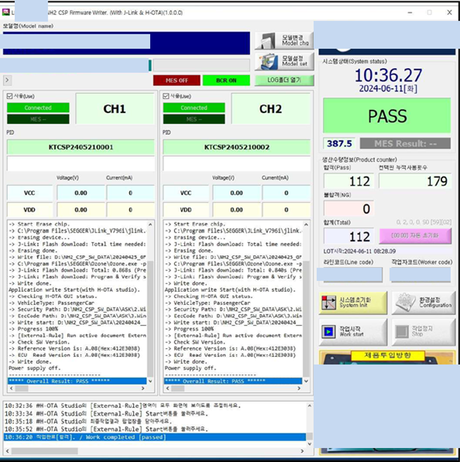Click CH2 log horizontal scroll left arrow

168,388
